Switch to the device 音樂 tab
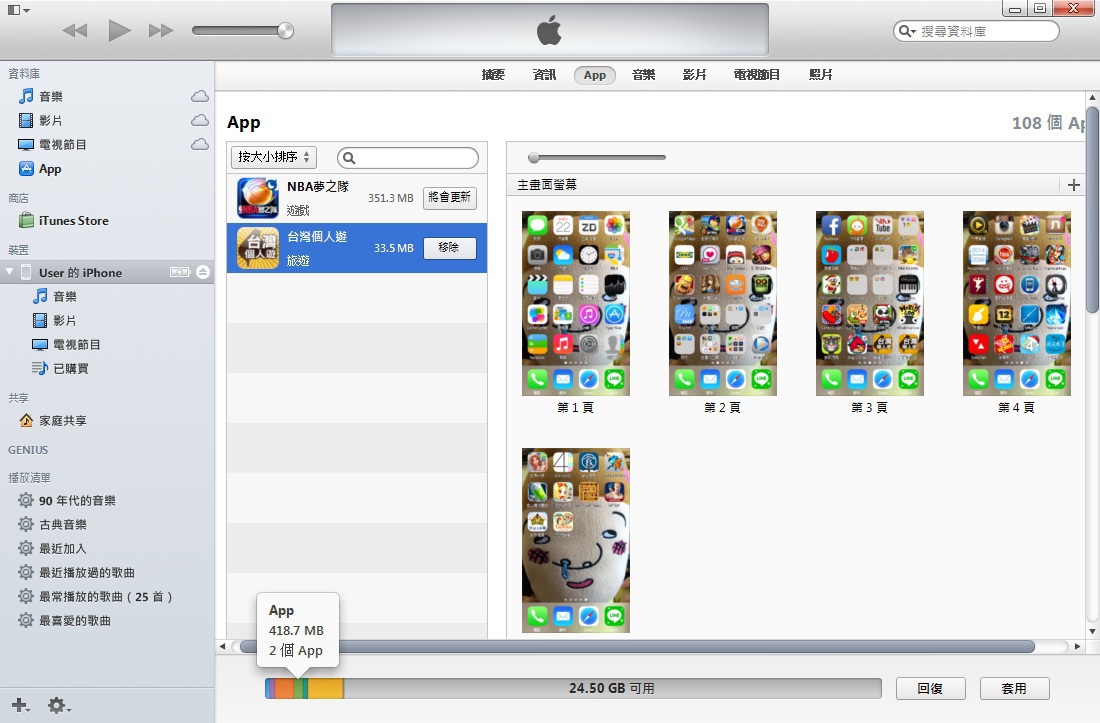The width and height of the screenshot is (1100, 723). [x=643, y=75]
